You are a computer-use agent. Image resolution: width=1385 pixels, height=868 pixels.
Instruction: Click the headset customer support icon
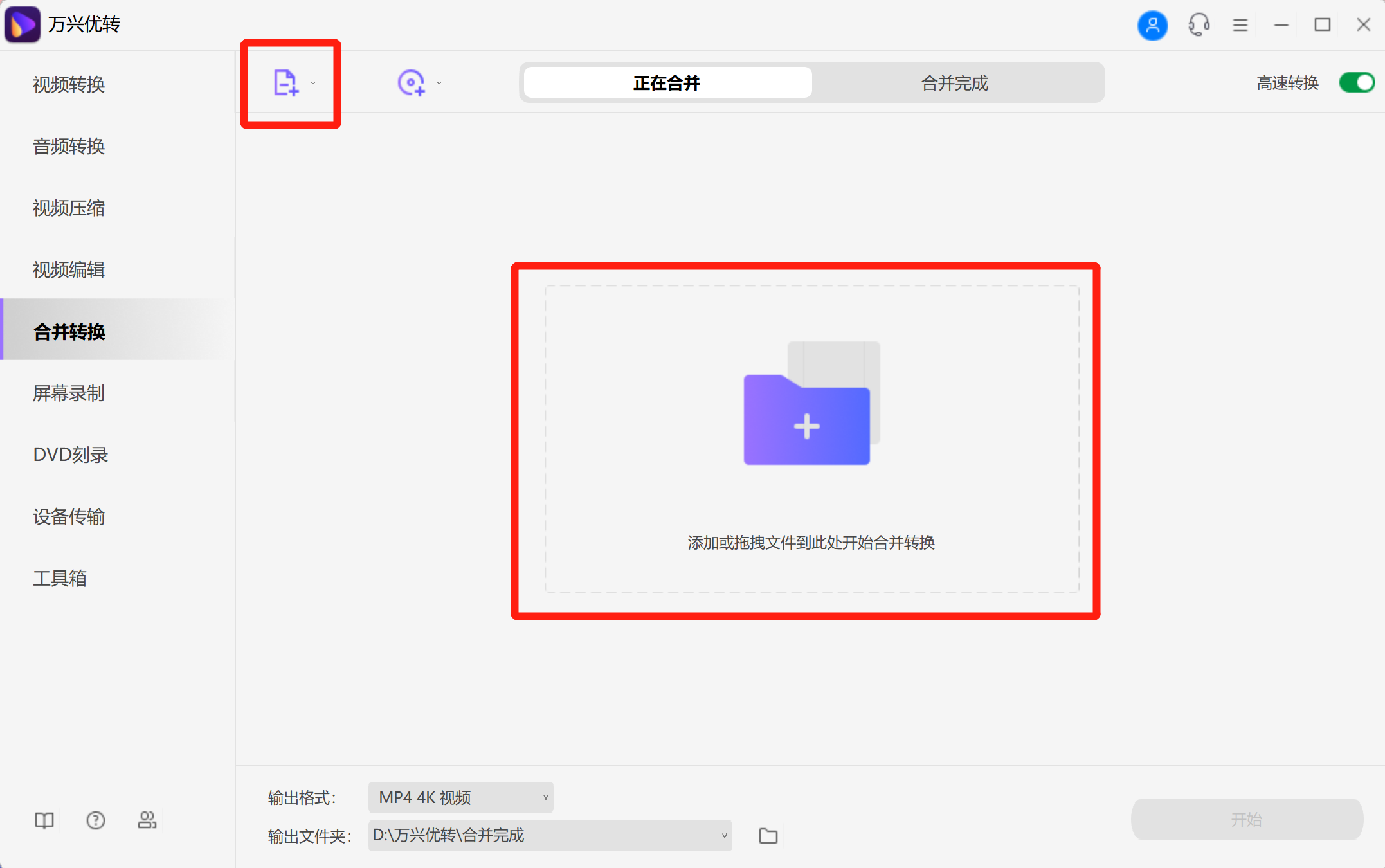[x=1198, y=24]
